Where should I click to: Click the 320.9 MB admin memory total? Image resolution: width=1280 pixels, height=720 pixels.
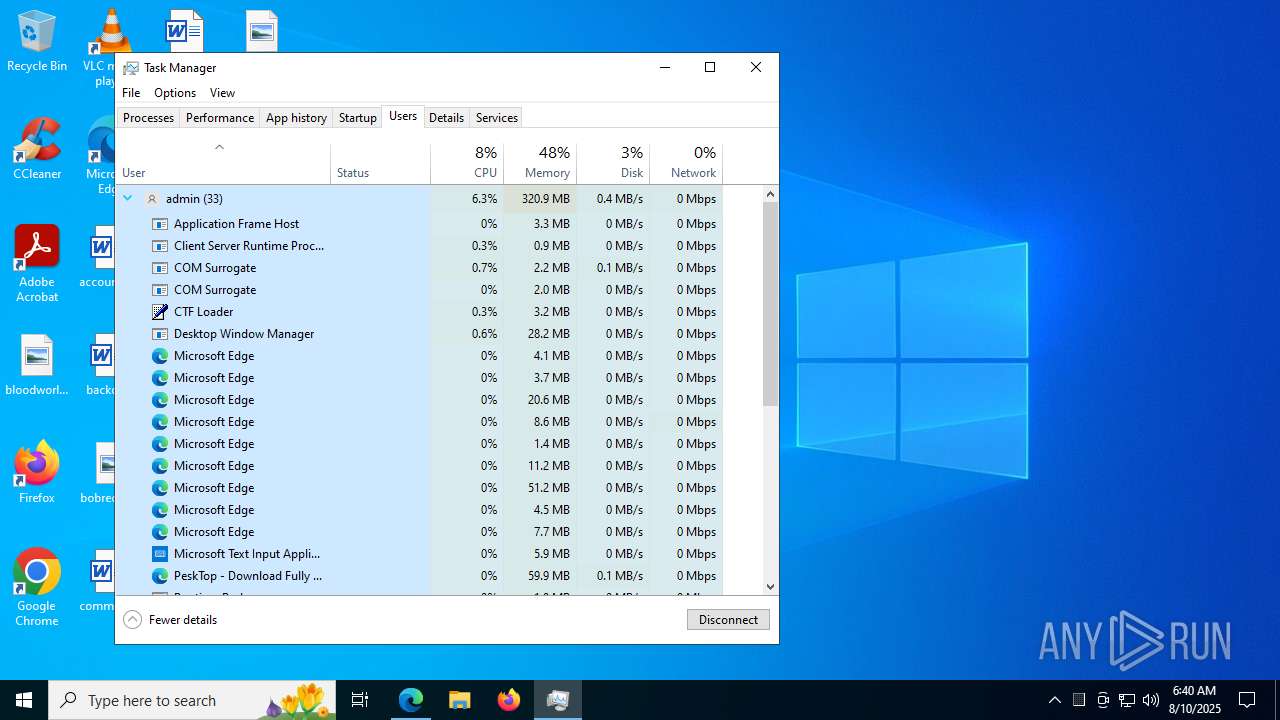point(545,199)
